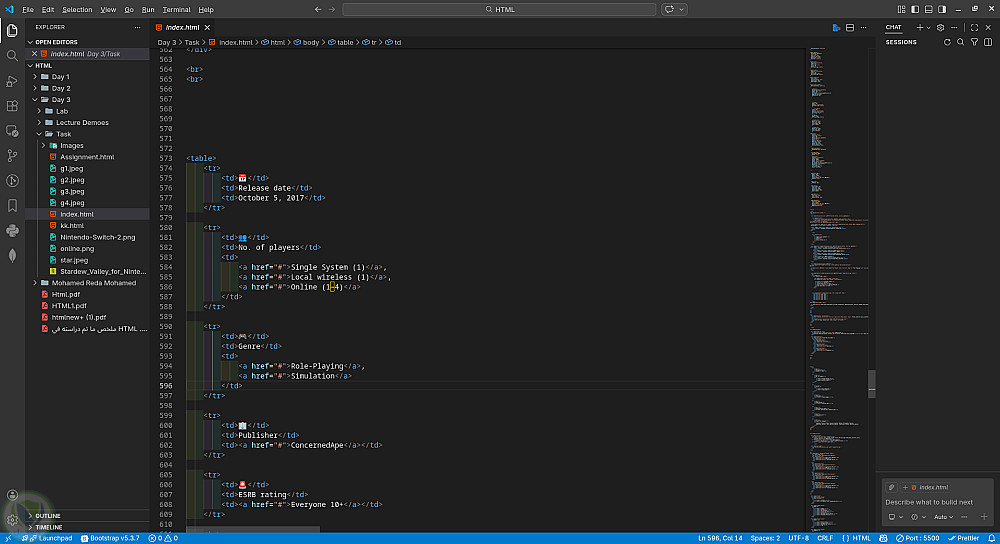The width and height of the screenshot is (1000, 544).
Task: Expand the Day 1 folder
Action: click(60, 76)
